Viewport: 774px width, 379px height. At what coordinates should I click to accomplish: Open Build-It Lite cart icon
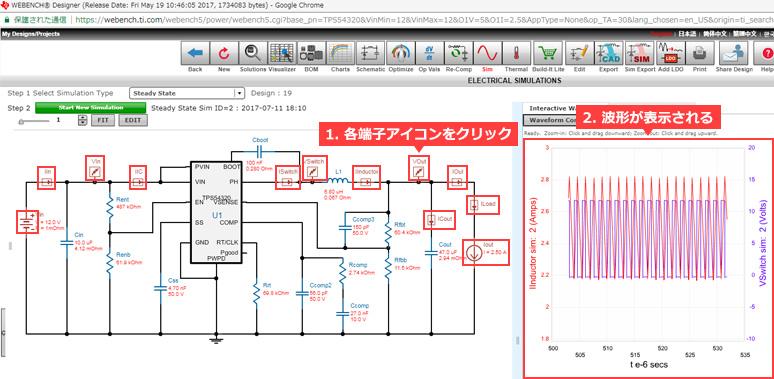click(547, 53)
